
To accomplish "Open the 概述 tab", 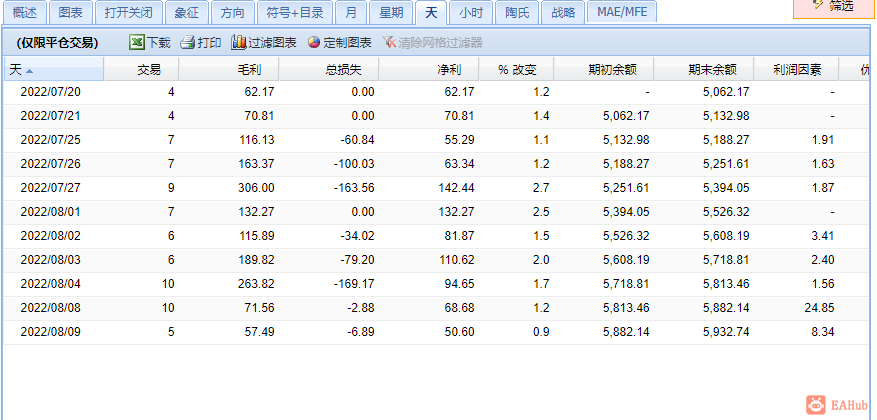I will coord(24,12).
